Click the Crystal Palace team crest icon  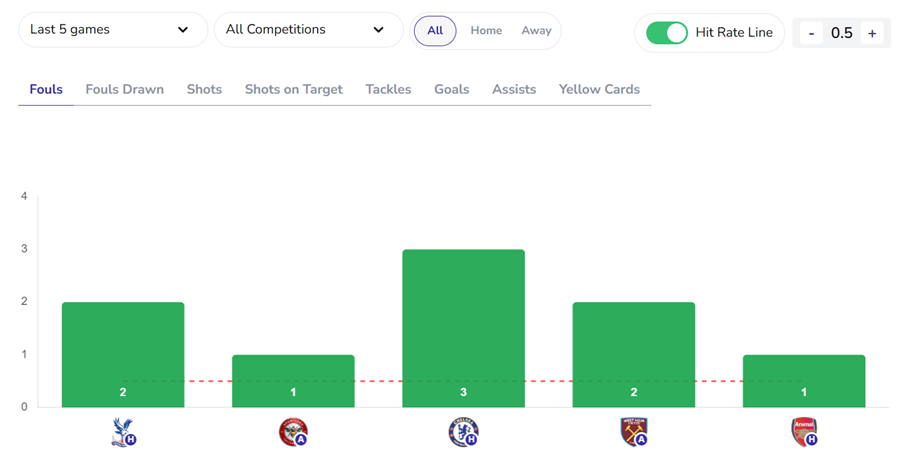point(122,431)
